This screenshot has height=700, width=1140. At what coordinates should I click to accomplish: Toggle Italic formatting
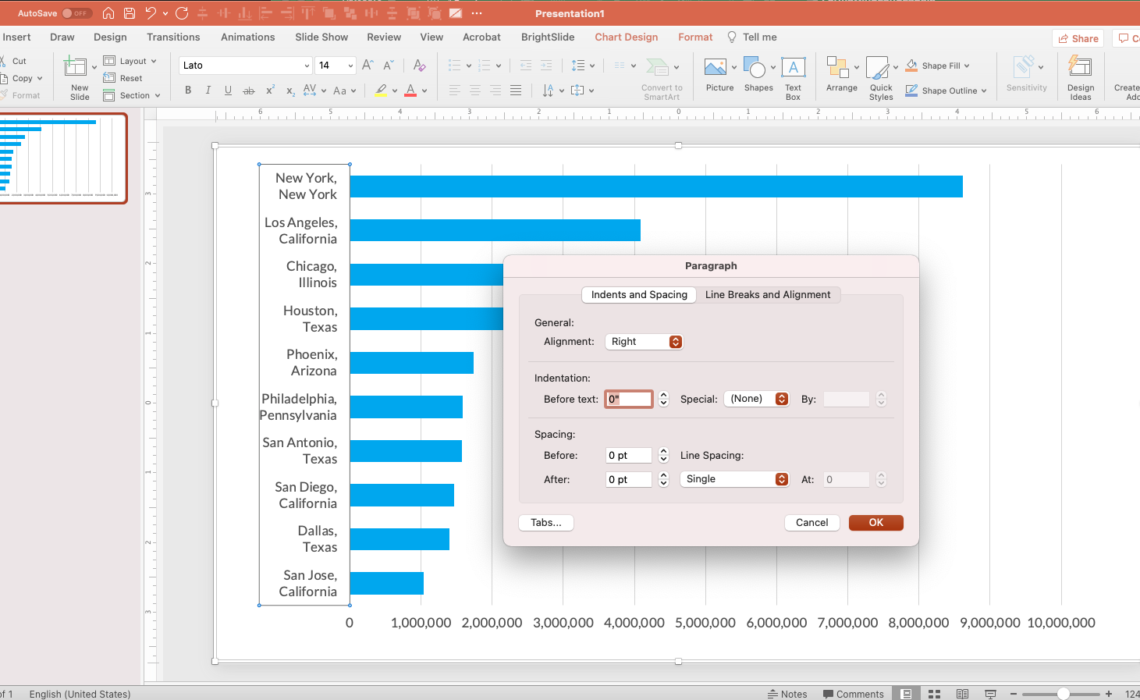208,91
